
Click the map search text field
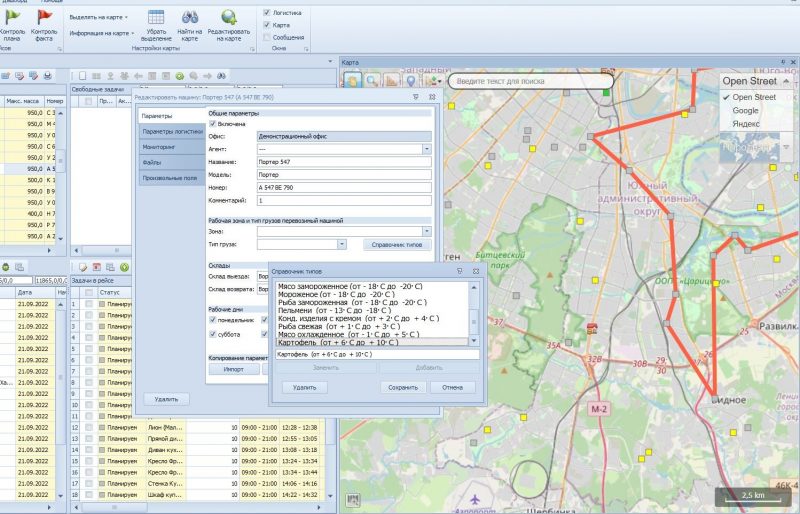(x=531, y=81)
